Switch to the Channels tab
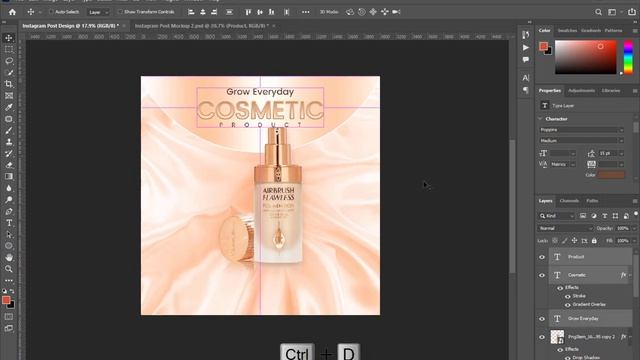 pyautogui.click(x=569, y=201)
